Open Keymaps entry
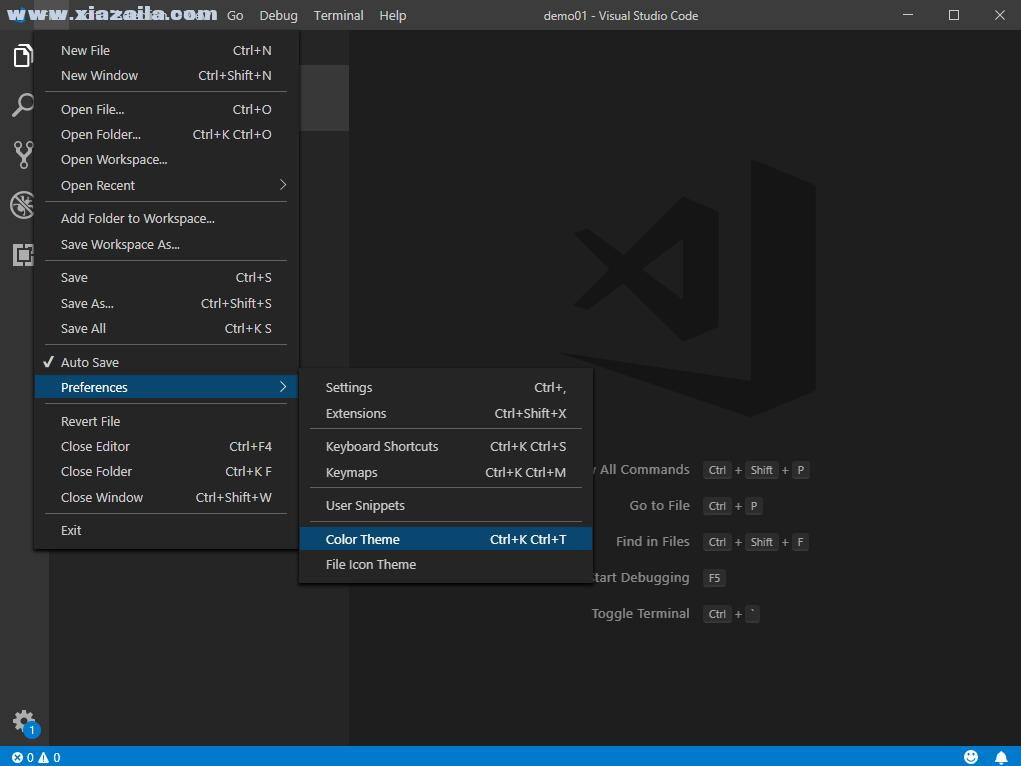Image resolution: width=1021 pixels, height=766 pixels. coord(445,472)
